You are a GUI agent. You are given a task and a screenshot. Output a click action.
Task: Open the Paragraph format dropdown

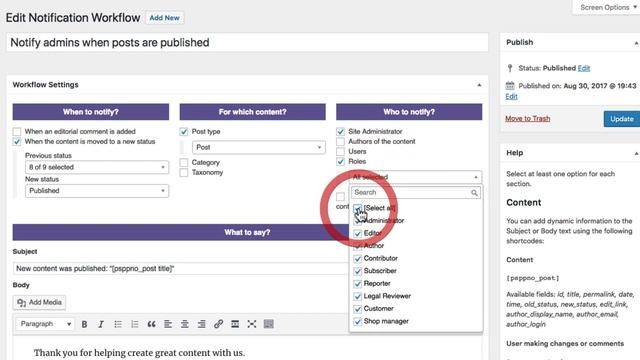[45, 324]
